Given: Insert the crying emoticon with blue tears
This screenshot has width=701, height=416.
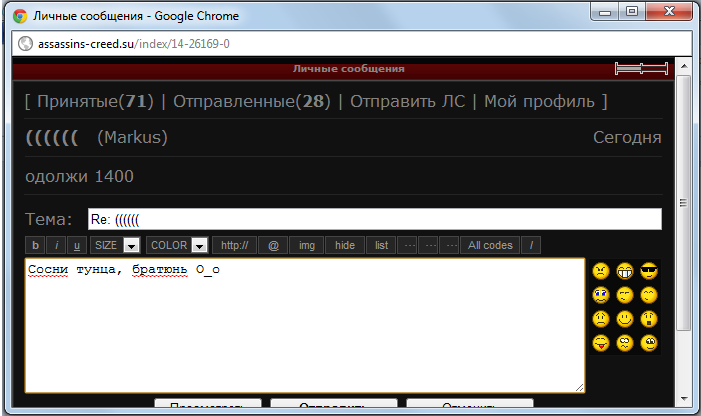Looking at the screenshot, I should (x=600, y=295).
